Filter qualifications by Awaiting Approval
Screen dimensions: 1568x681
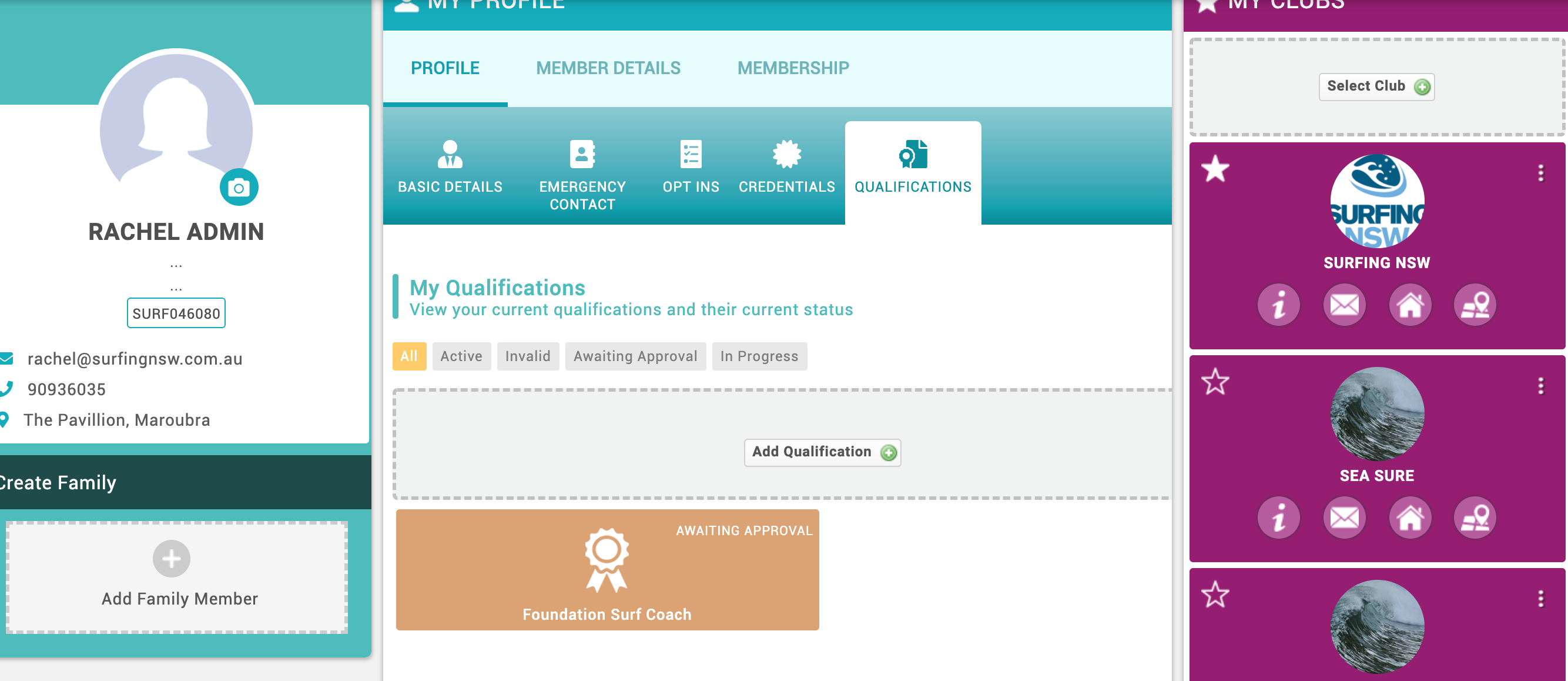coord(635,356)
